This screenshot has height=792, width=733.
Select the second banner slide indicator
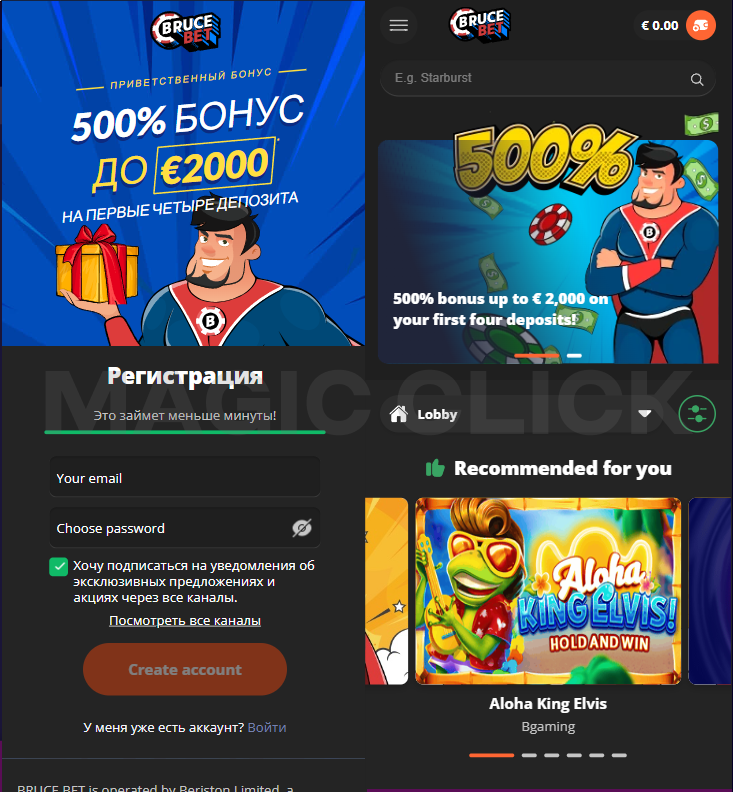574,356
